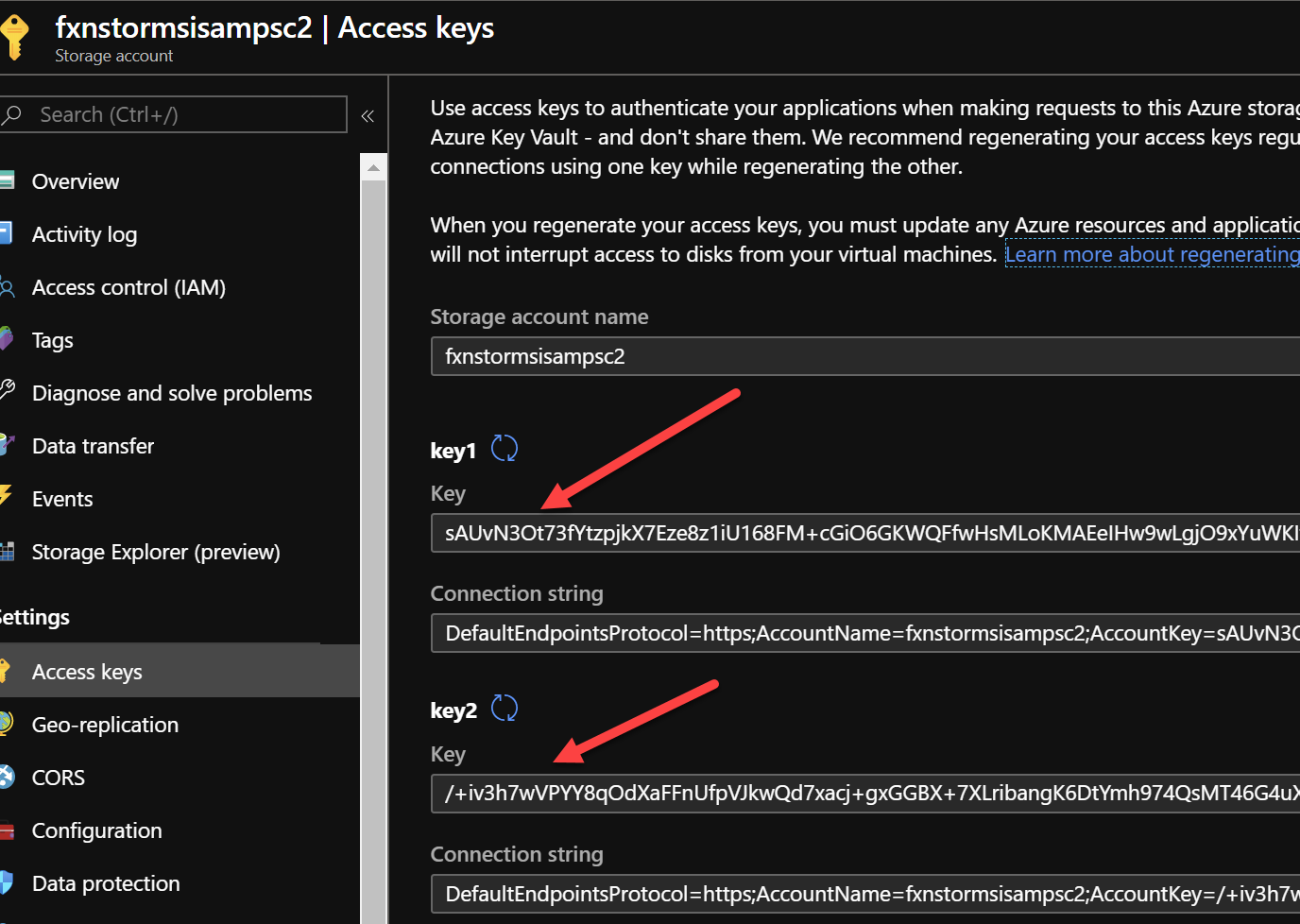
Task: Collapse the sidebar with the double-chevron
Action: [x=368, y=116]
